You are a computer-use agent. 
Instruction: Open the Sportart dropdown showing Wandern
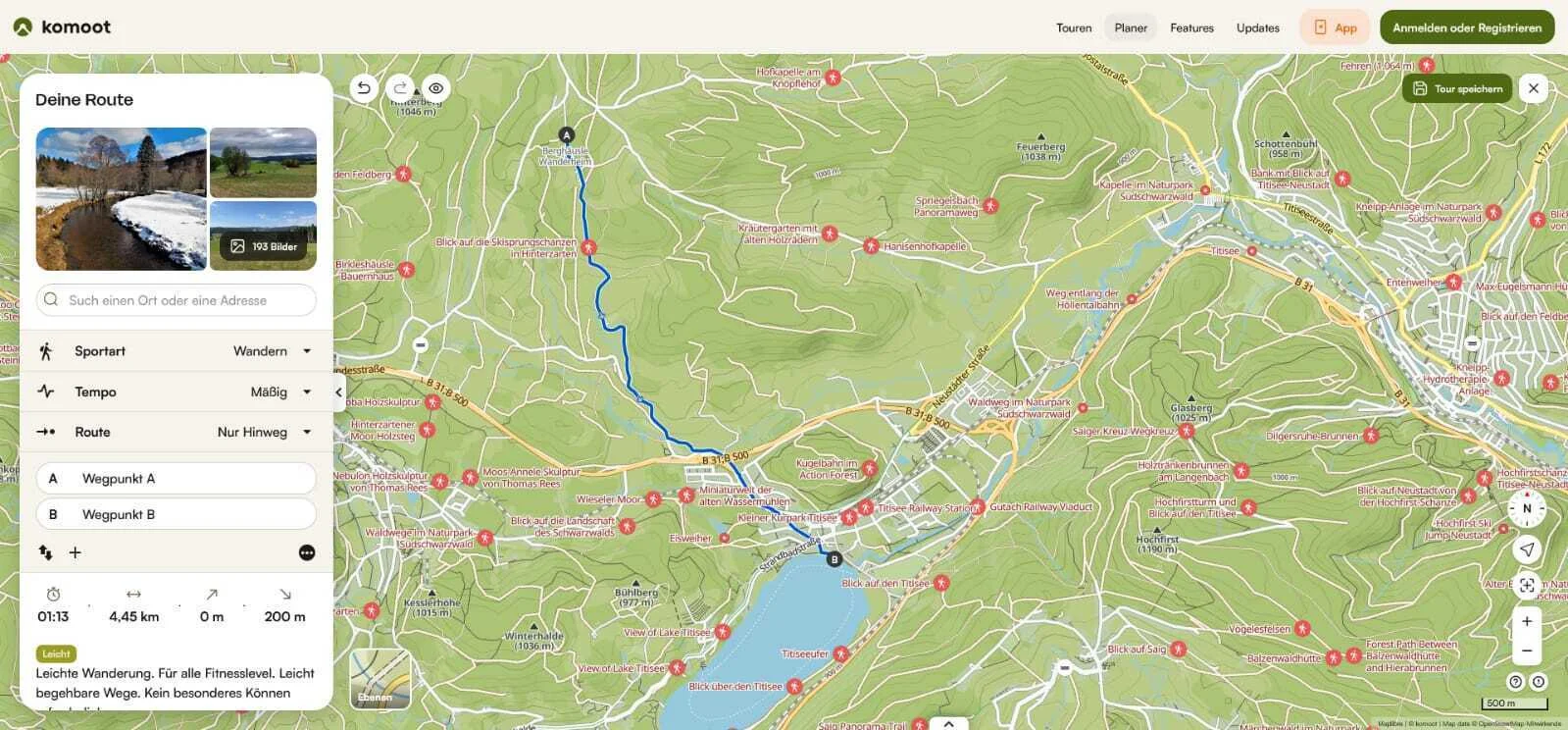[272, 351]
